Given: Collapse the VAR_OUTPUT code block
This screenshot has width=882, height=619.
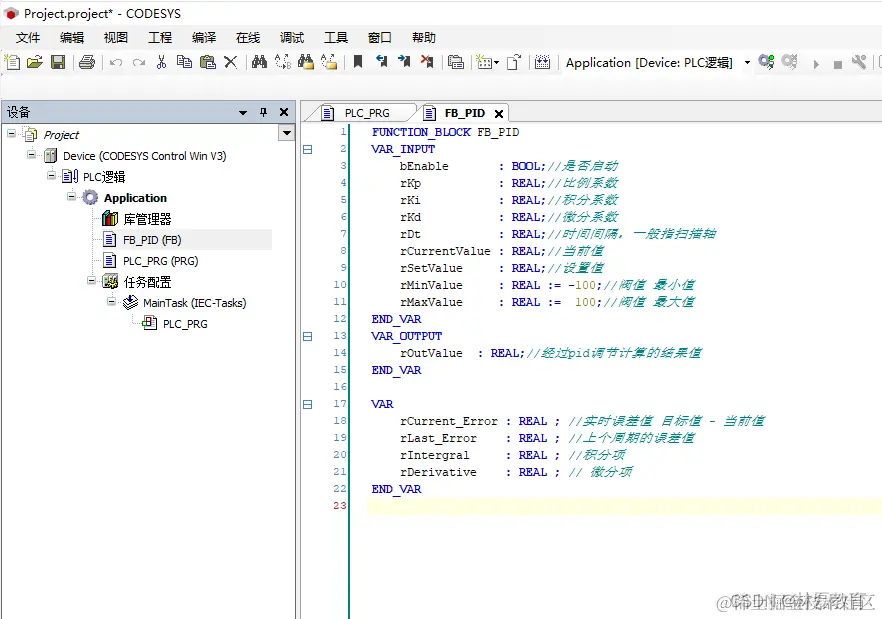Looking at the screenshot, I should [x=308, y=337].
